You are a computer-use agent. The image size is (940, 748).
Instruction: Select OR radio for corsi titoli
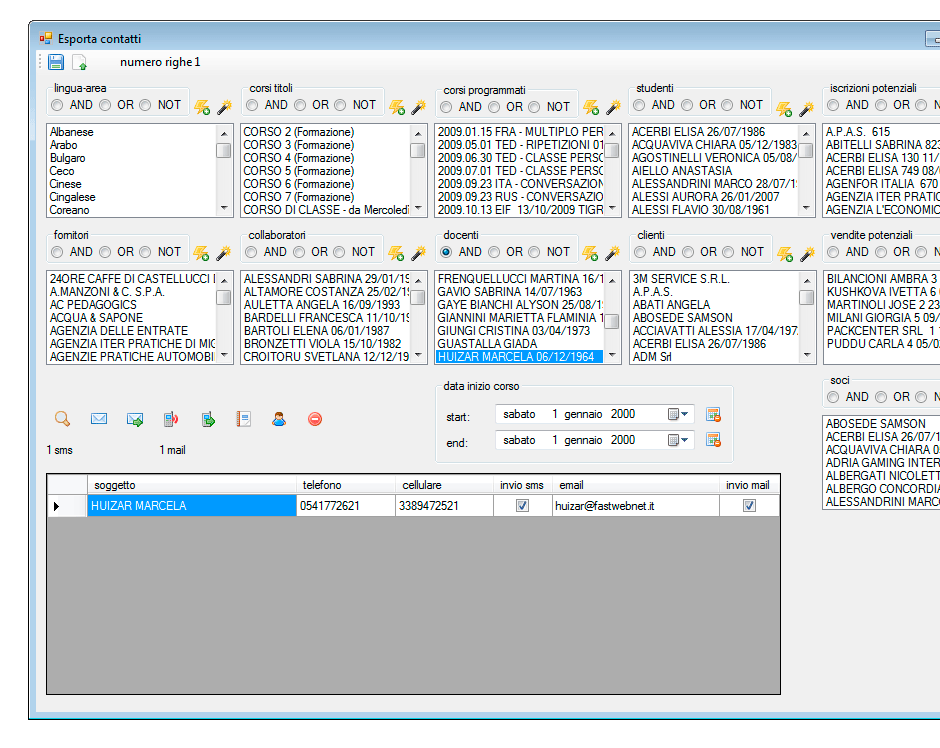300,105
